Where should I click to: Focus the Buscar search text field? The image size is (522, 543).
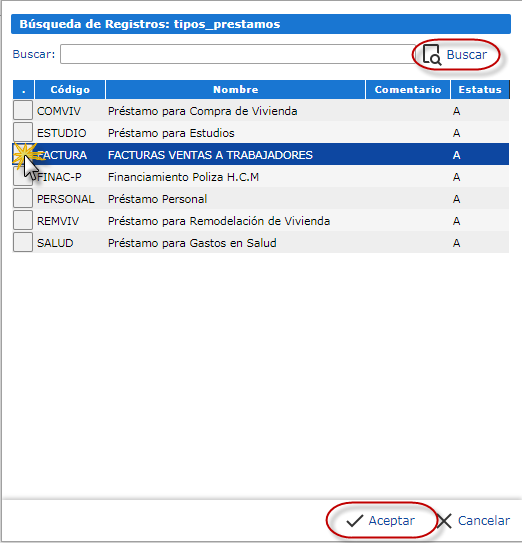(x=238, y=54)
